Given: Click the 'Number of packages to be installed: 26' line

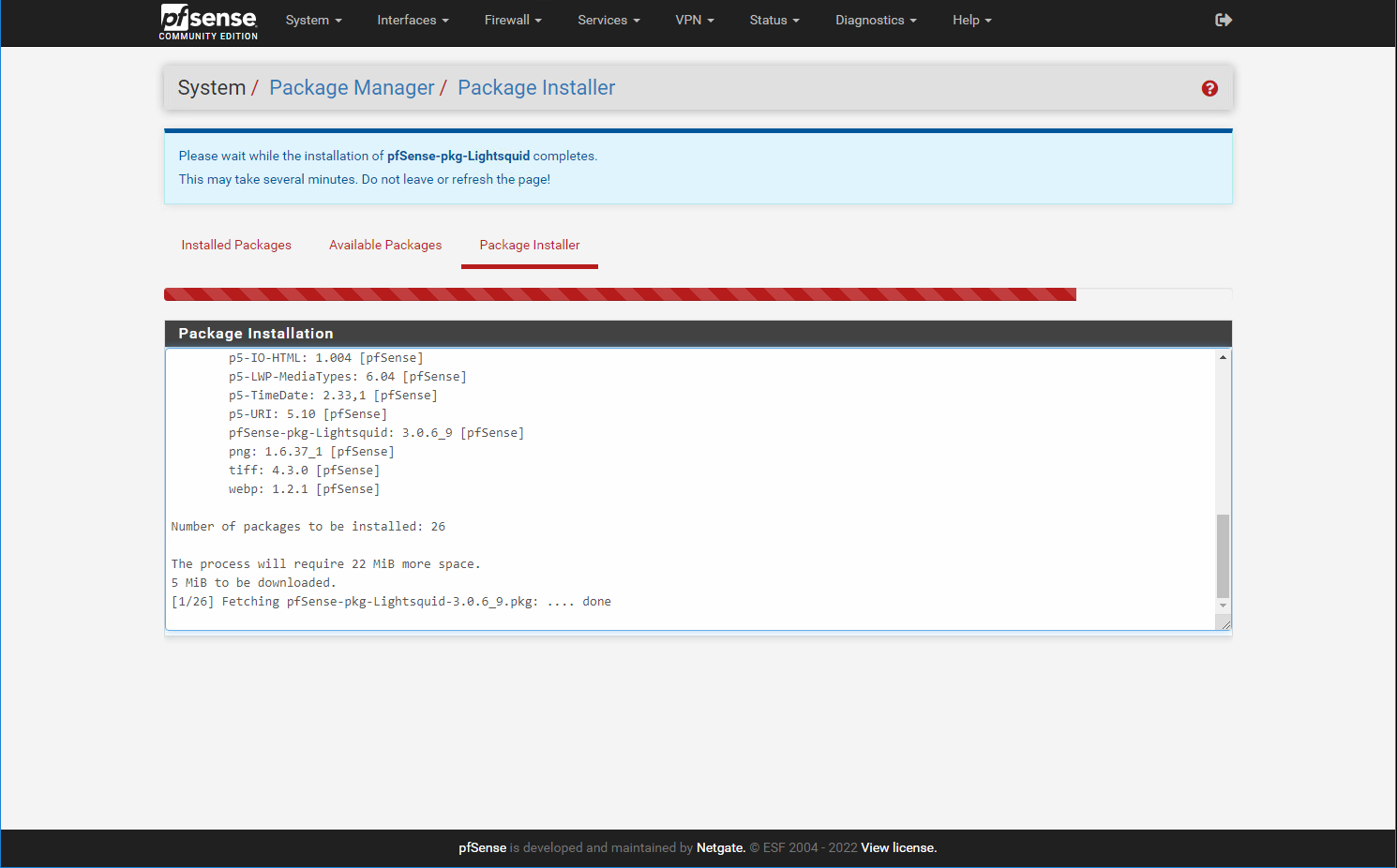Looking at the screenshot, I should 308,527.
